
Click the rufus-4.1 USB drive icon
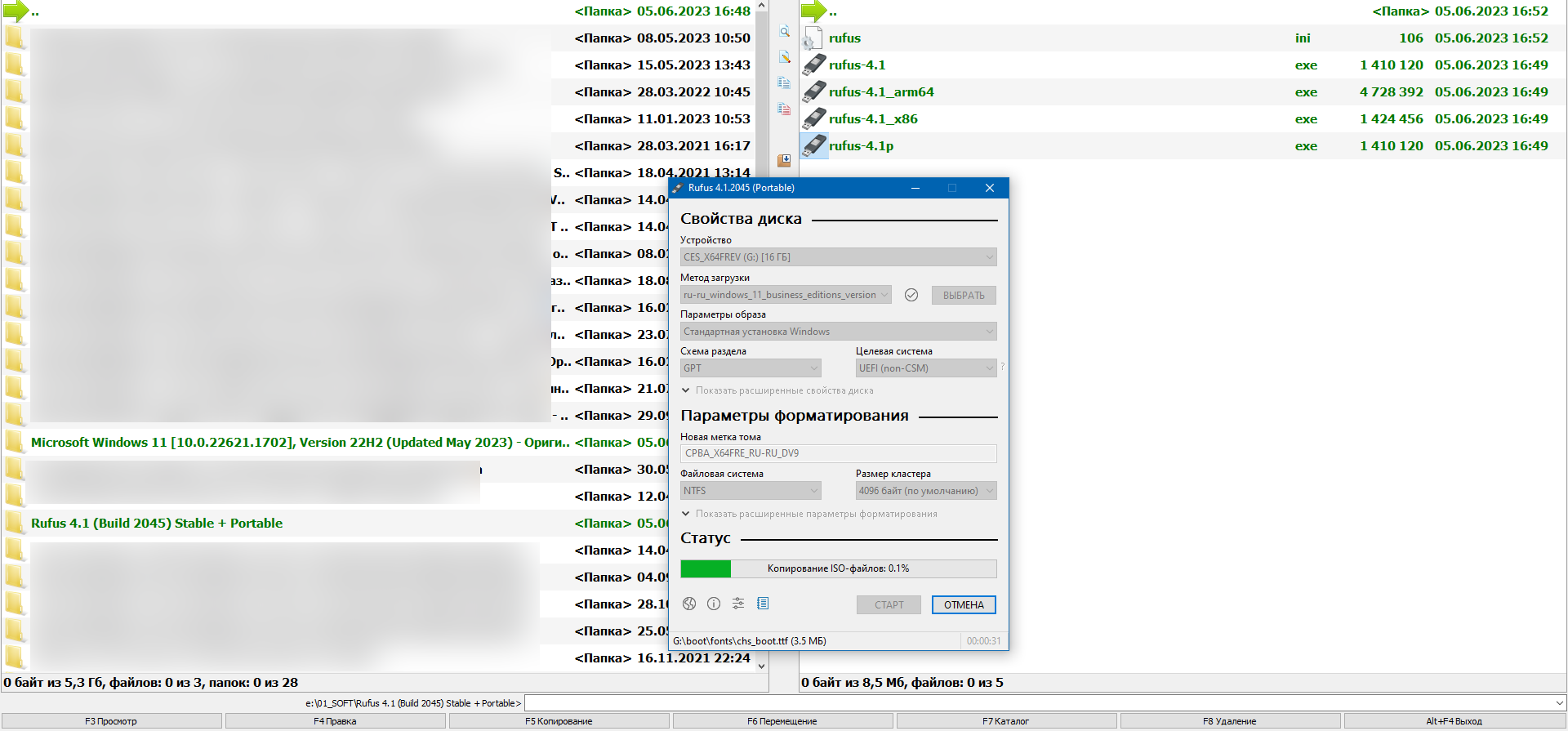(814, 65)
